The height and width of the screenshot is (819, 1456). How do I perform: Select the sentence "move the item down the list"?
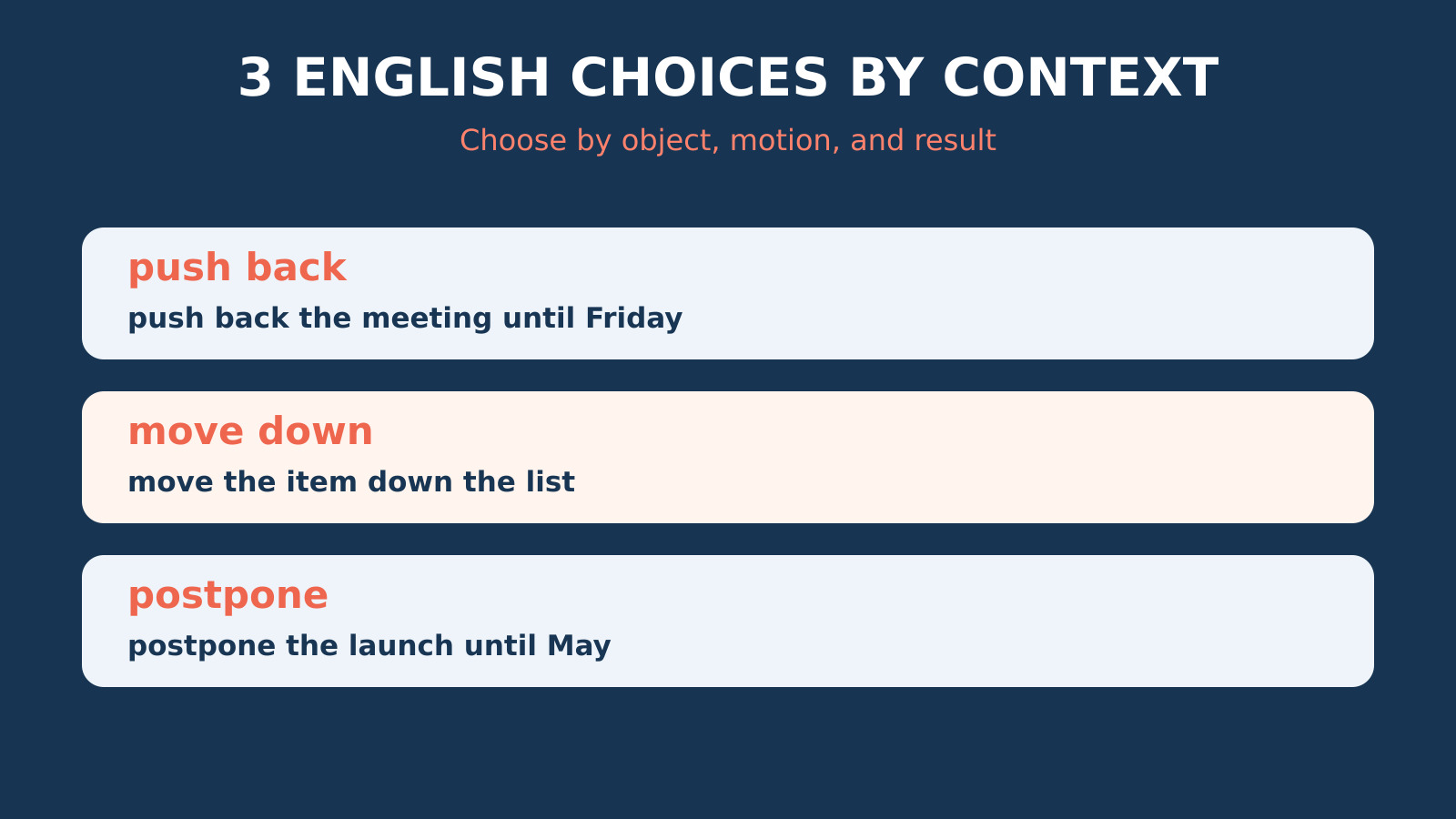pyautogui.click(x=351, y=482)
